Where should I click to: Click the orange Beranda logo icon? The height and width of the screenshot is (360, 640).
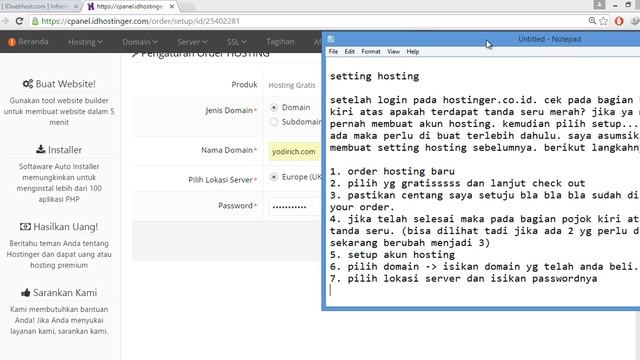point(12,42)
